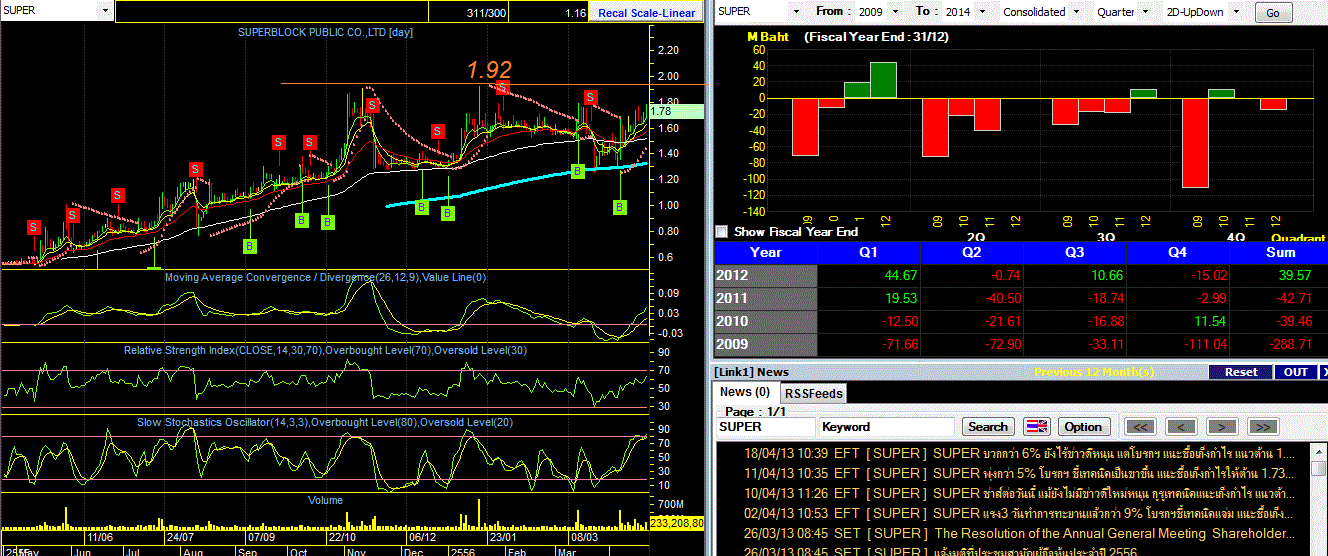Click the 2009 year row header
The image size is (1328, 556).
(x=766, y=344)
